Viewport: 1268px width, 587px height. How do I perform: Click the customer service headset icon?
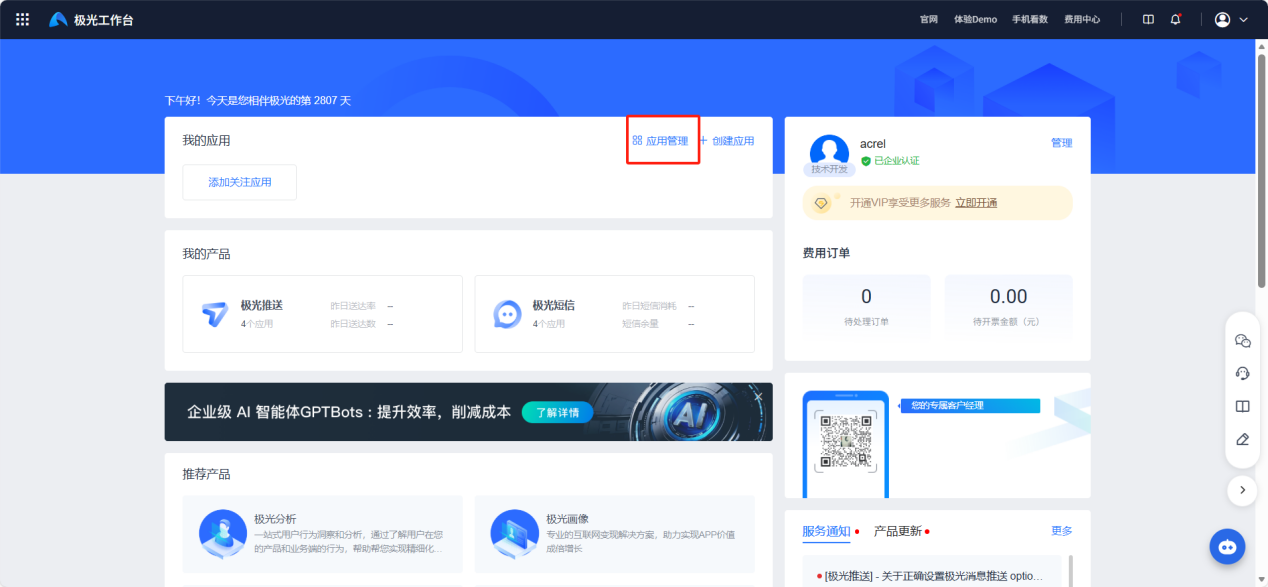(x=1243, y=373)
